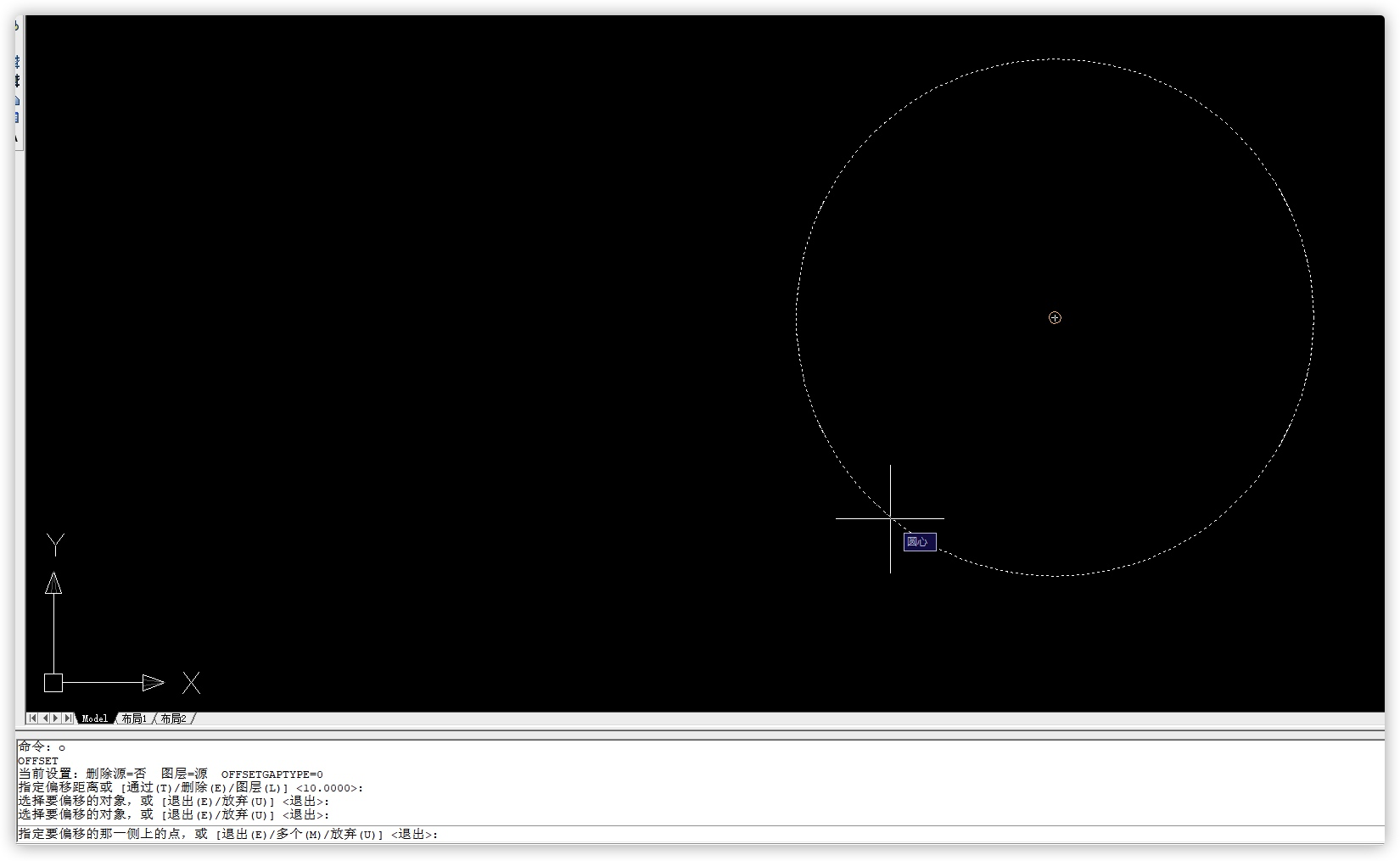Click the previous layout tab arrow
Image resolution: width=1400 pixels, height=861 pixels.
click(45, 718)
